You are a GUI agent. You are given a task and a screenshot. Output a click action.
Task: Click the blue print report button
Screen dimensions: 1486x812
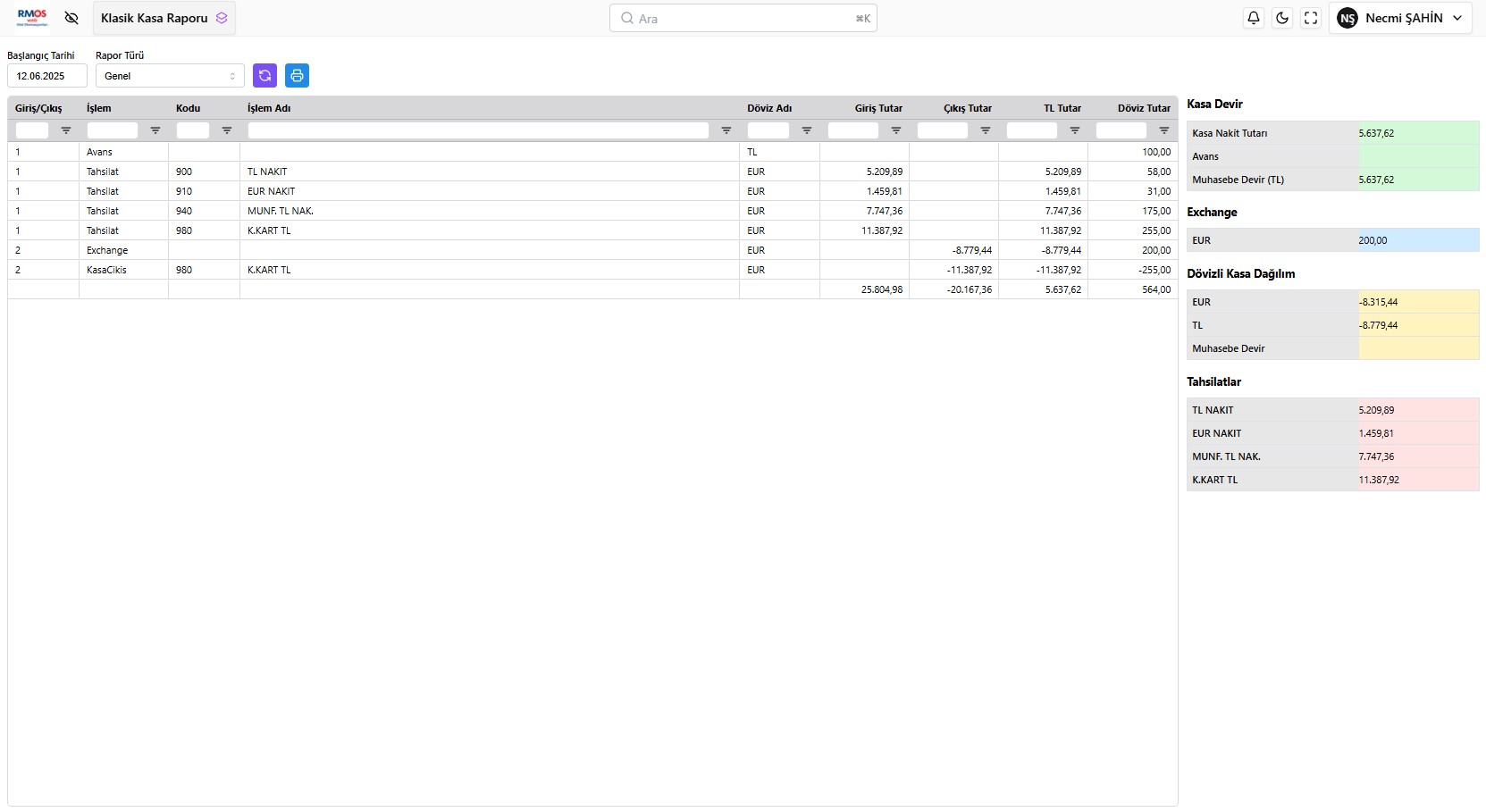click(x=297, y=76)
